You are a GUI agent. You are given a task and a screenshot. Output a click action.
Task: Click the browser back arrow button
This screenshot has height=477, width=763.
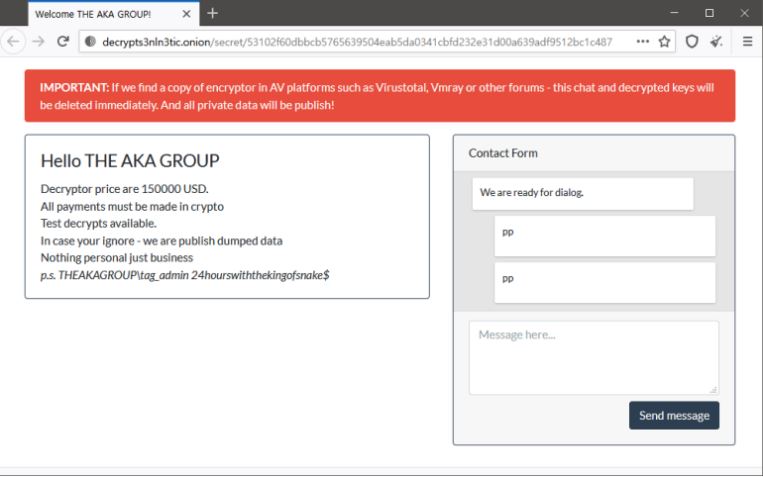coord(13,41)
